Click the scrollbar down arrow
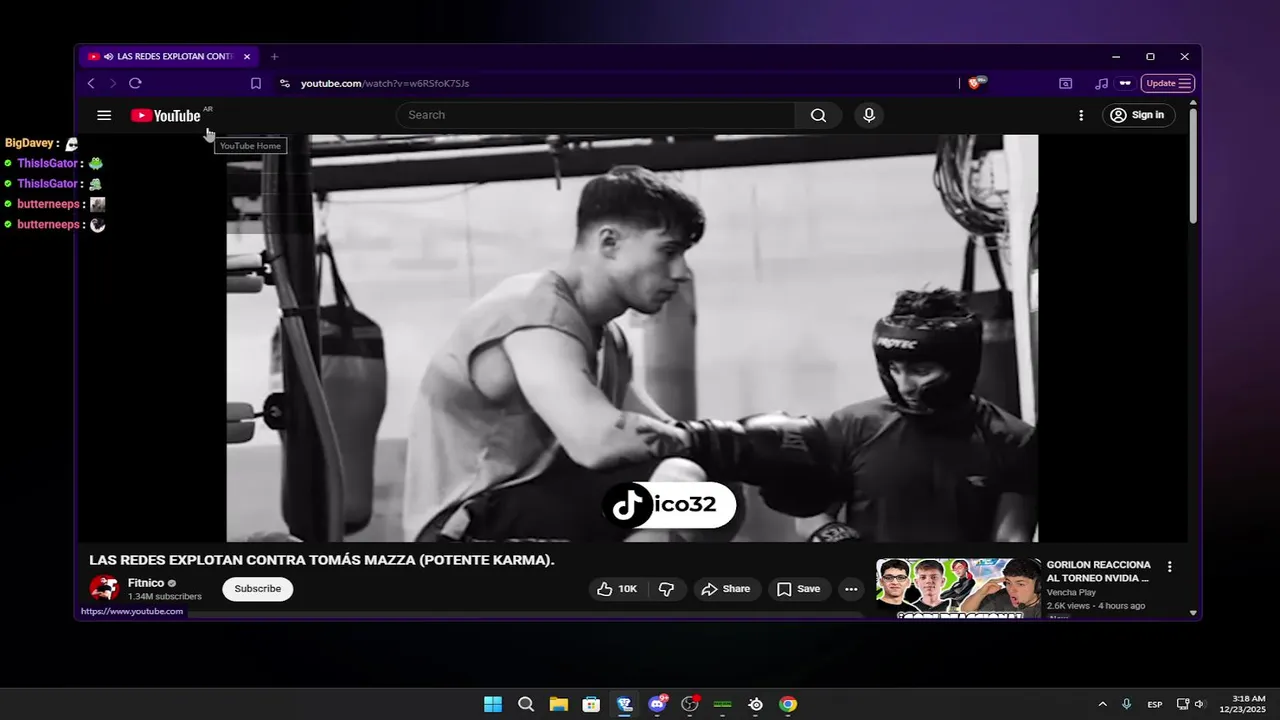This screenshot has width=1280, height=720. (1193, 612)
